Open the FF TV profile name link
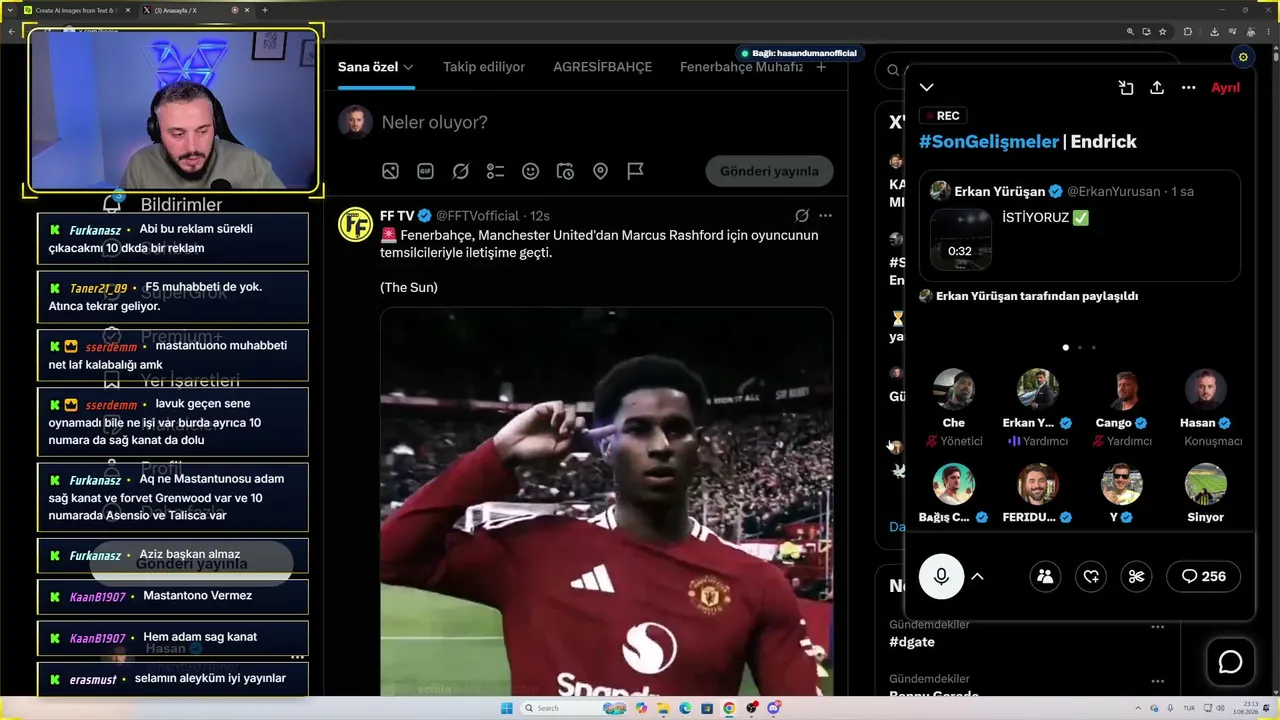 [397, 216]
